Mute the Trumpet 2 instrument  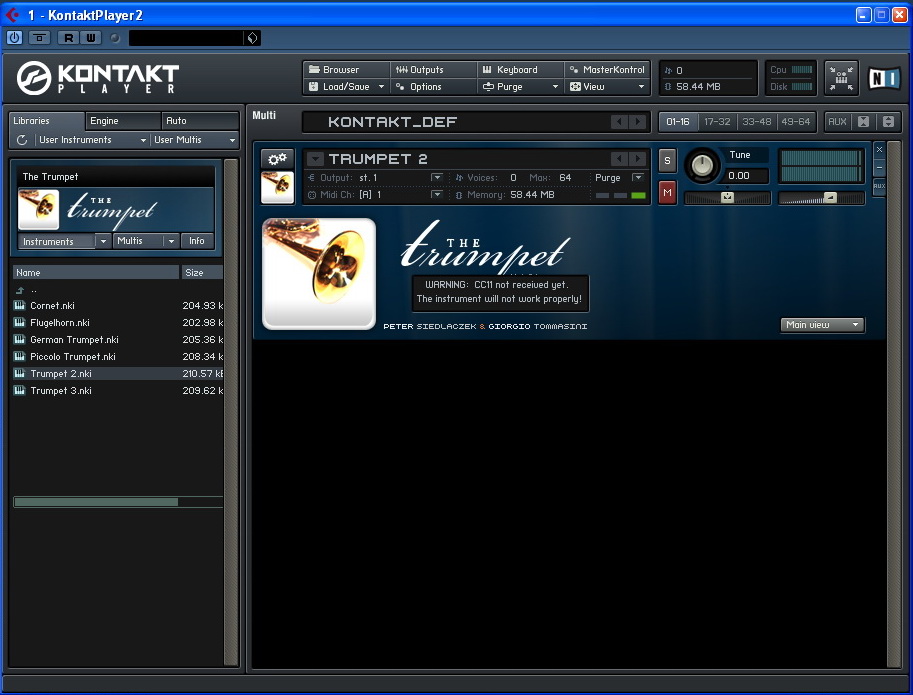click(667, 193)
